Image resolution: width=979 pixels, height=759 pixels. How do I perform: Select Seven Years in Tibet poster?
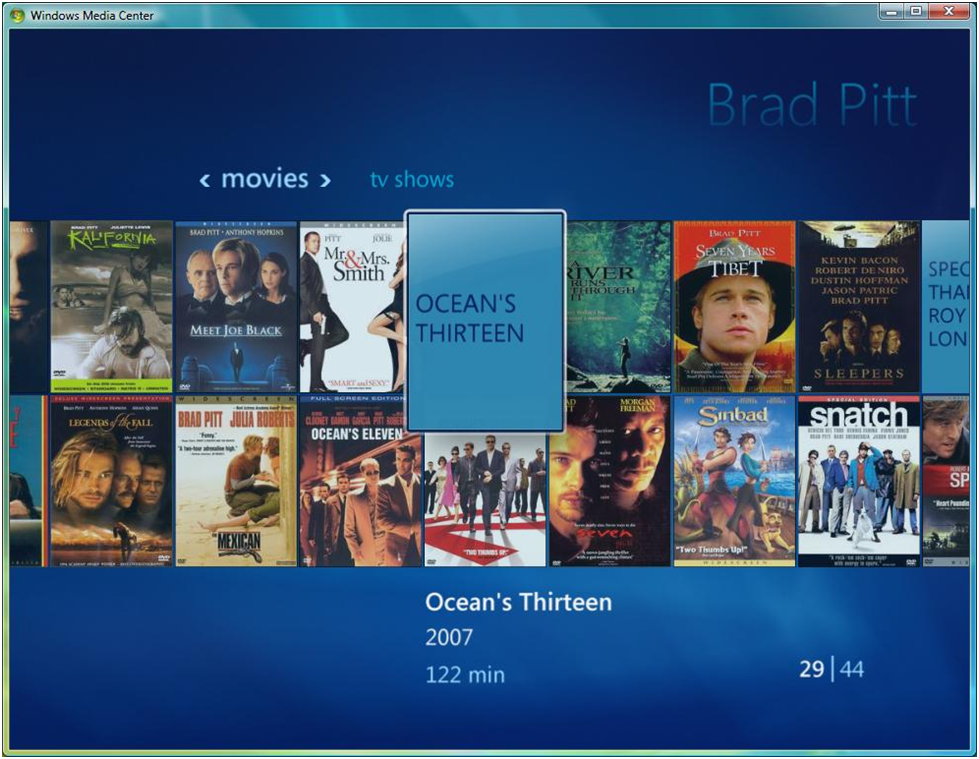[734, 306]
